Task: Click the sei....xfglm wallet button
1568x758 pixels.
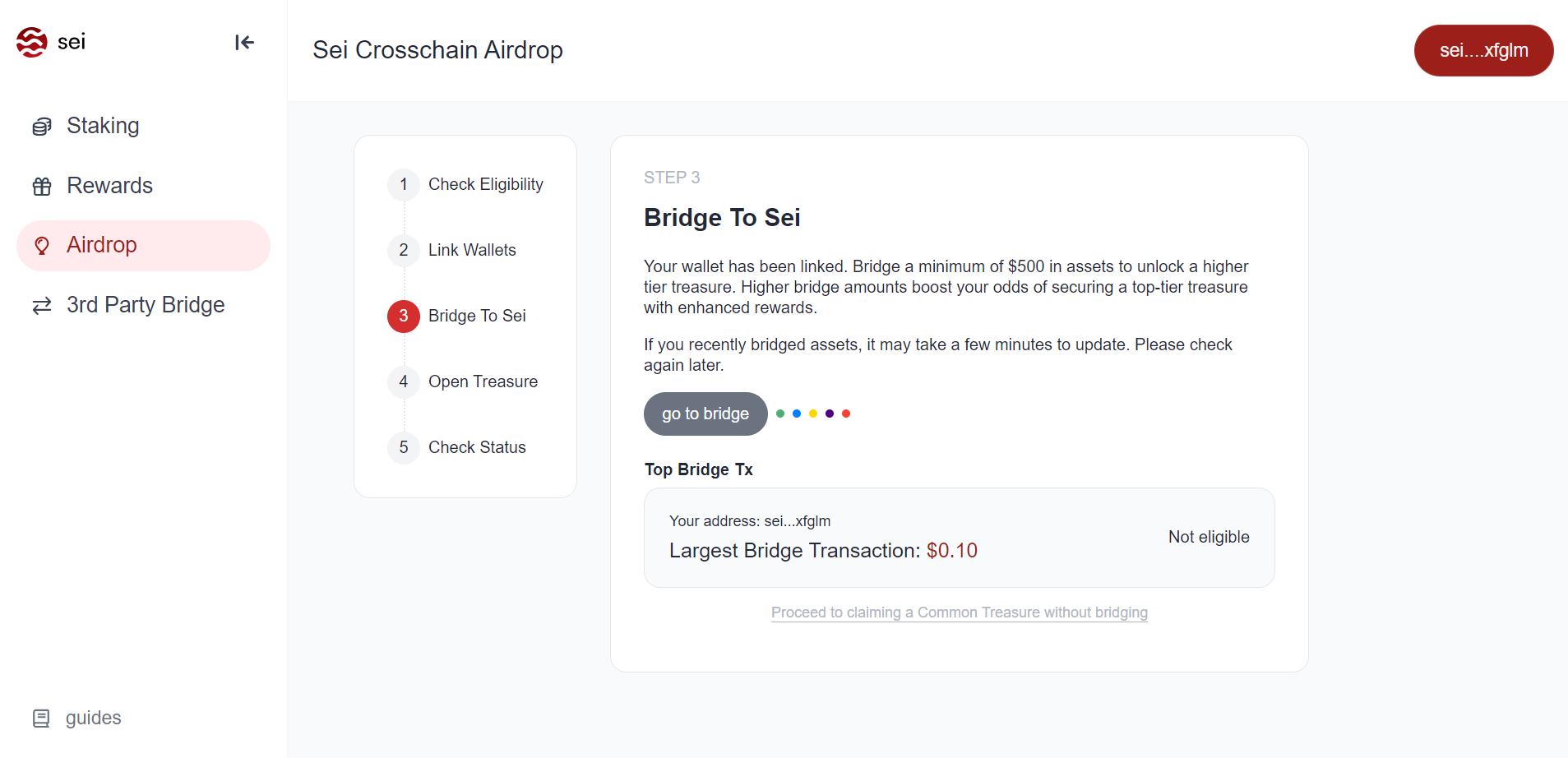Action: [x=1483, y=50]
